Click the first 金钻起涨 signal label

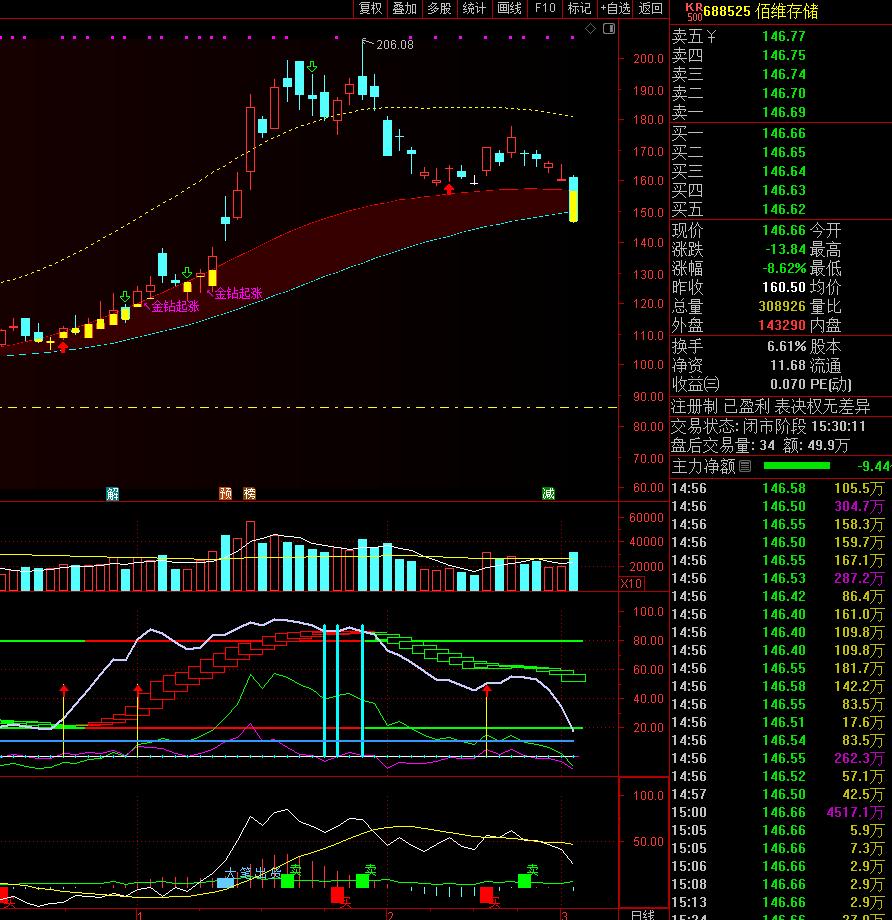coord(175,306)
